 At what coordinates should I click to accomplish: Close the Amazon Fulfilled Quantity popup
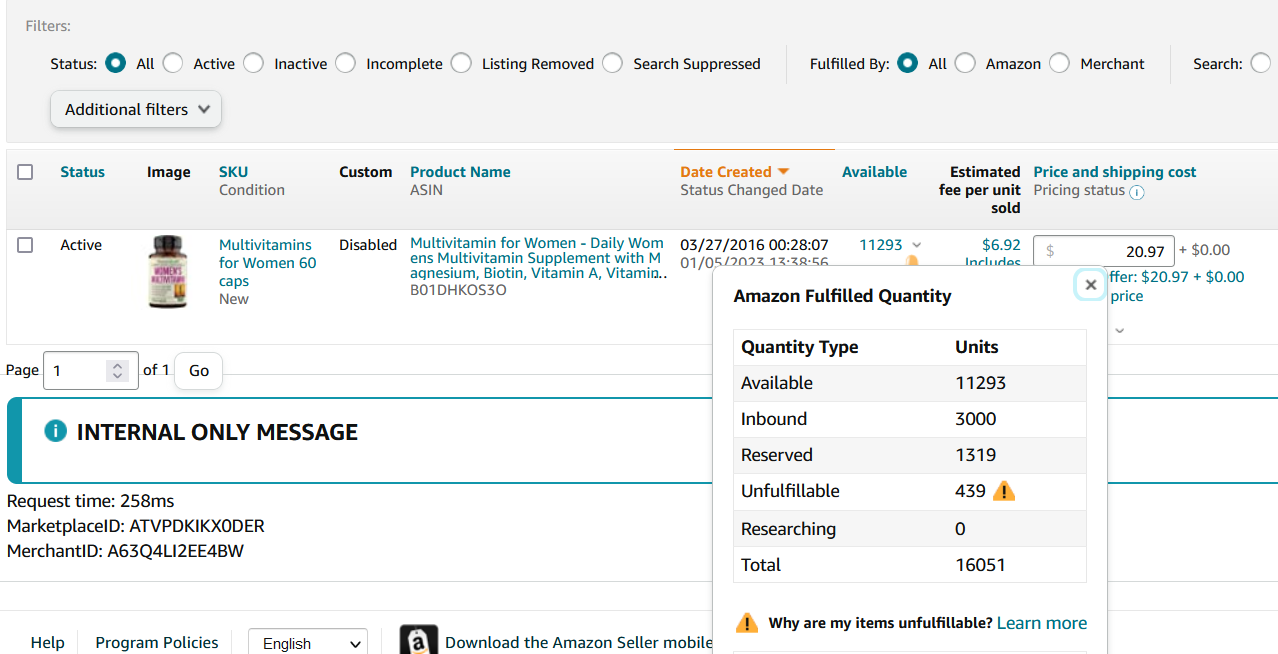[1091, 285]
